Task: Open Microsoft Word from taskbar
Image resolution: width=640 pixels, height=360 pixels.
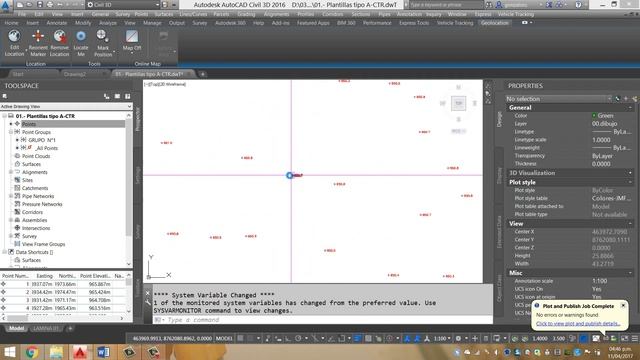Action: (104, 352)
